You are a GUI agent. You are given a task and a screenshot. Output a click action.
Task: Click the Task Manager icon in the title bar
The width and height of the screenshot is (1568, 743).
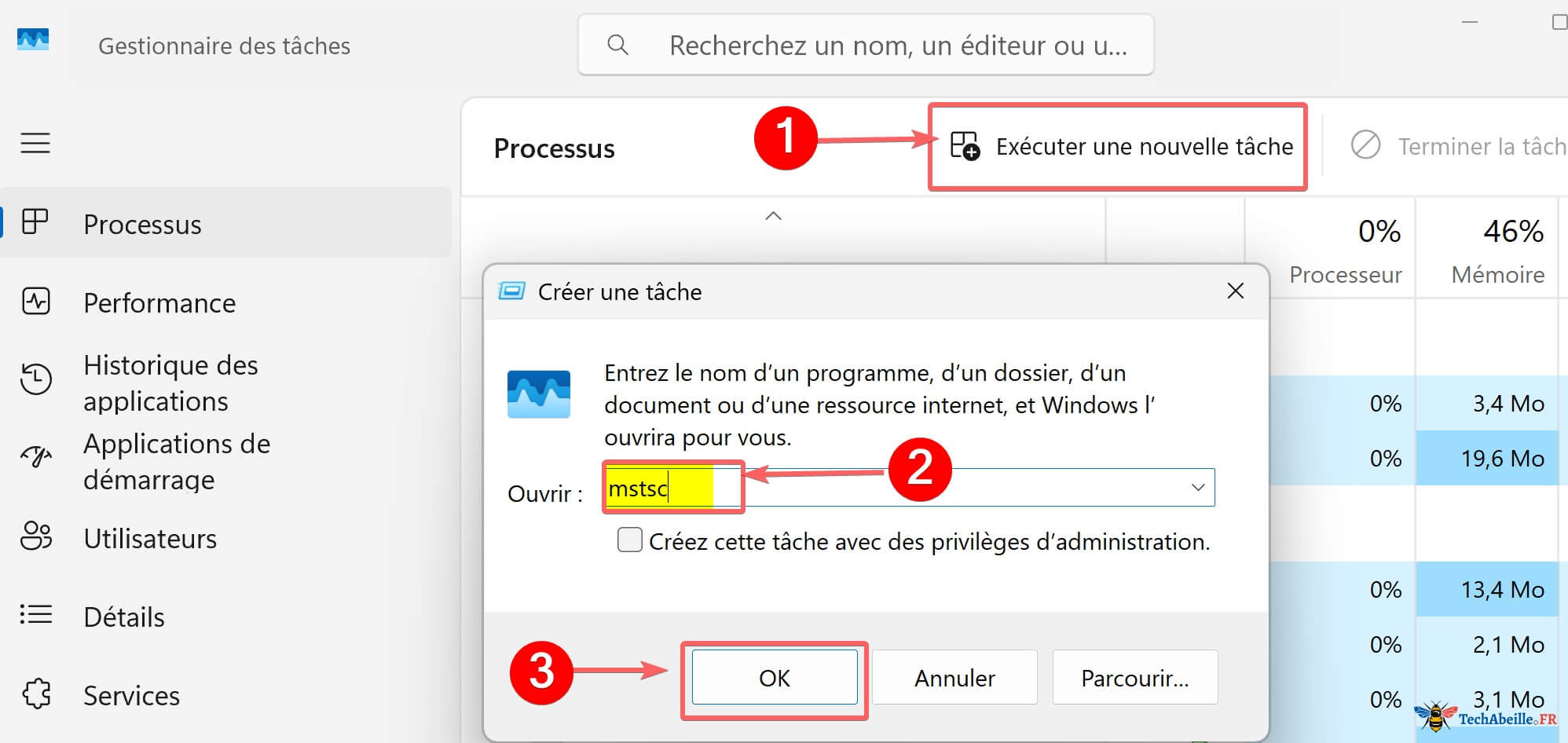pyautogui.click(x=33, y=39)
